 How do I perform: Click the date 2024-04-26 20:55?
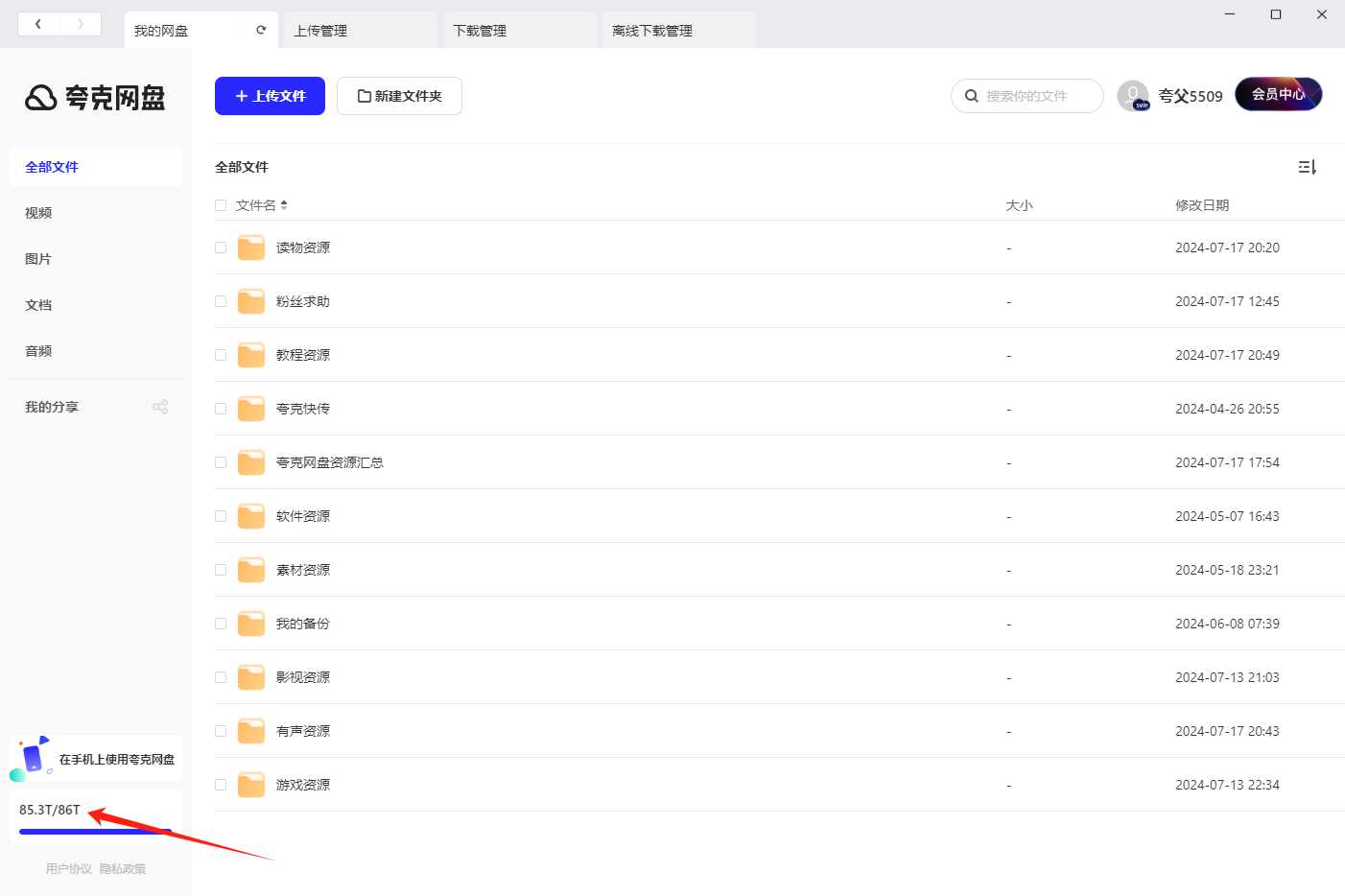pyautogui.click(x=1227, y=409)
